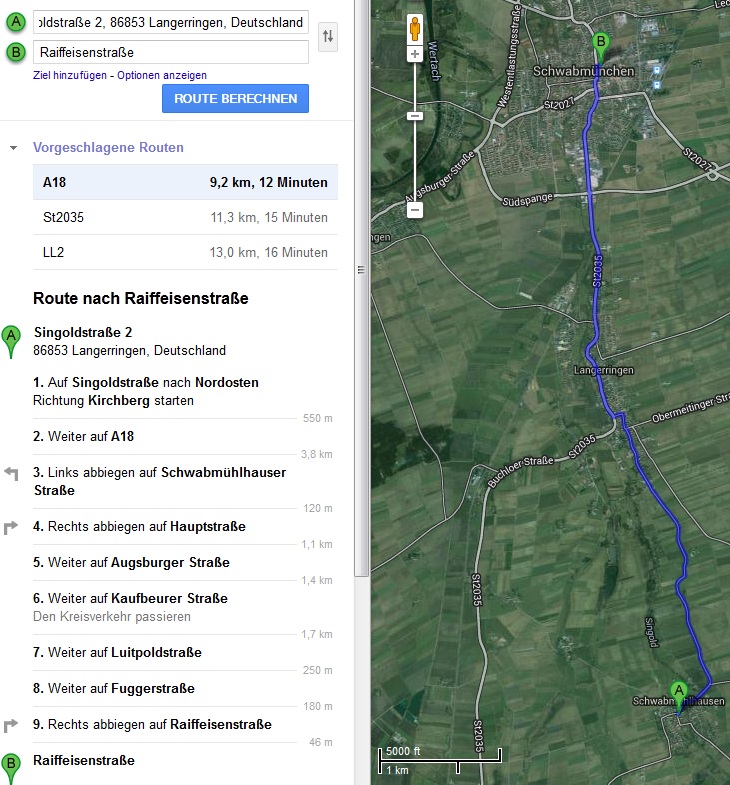Select the A18 route option

click(185, 183)
